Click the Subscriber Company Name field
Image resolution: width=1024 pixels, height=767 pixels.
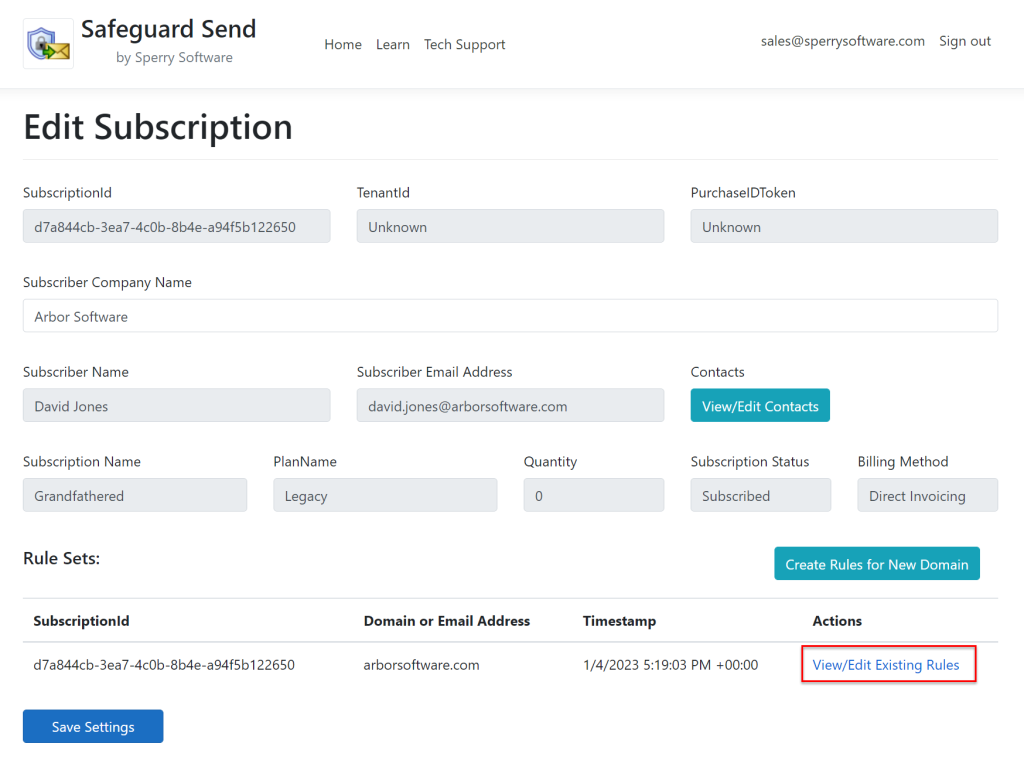coord(512,316)
